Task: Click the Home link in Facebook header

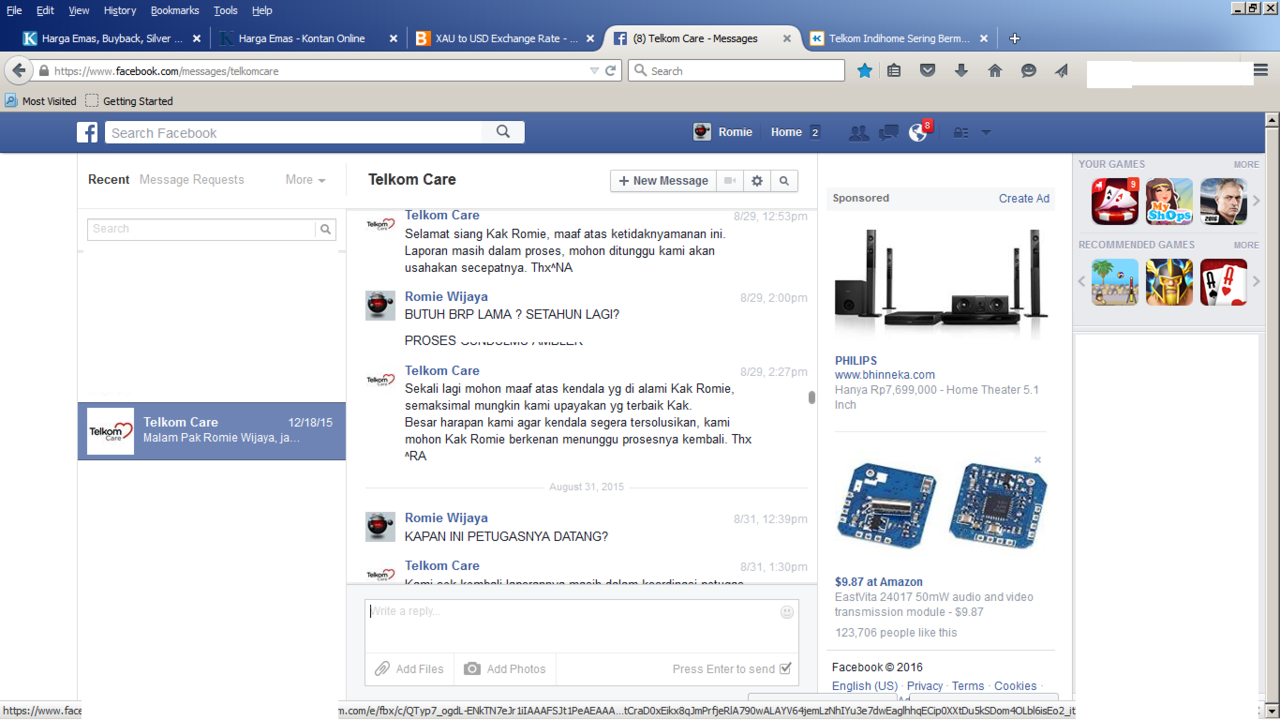Action: 786,132
